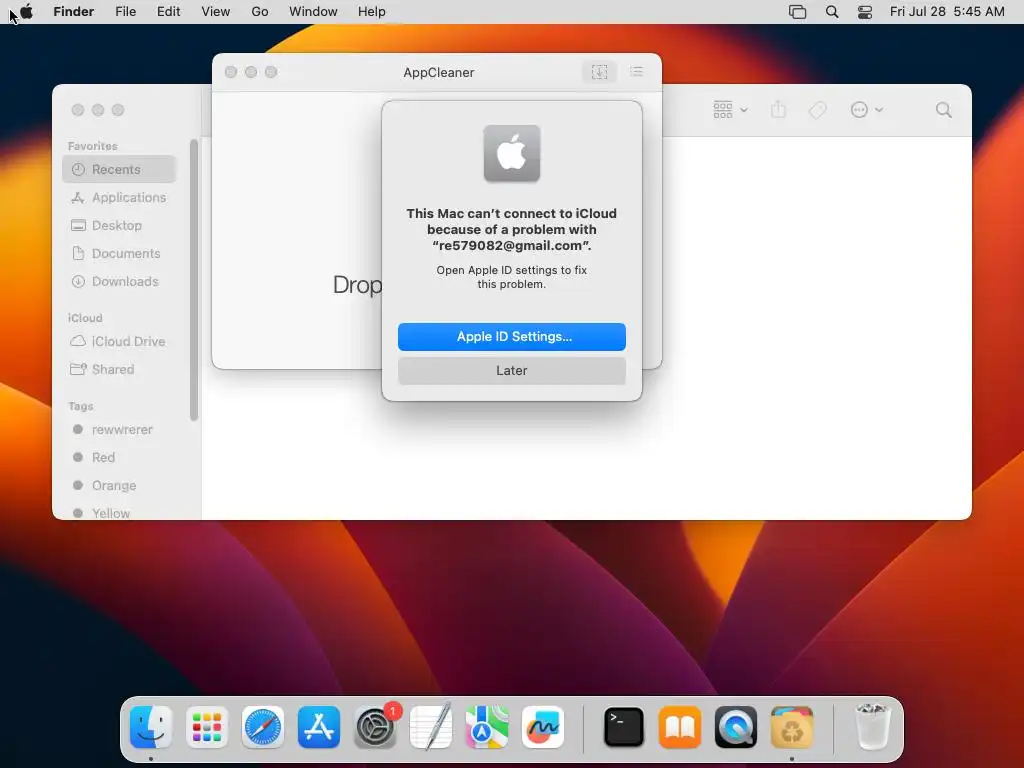The width and height of the screenshot is (1024, 768).
Task: Open Applications in Finder sidebar
Action: 120,197
